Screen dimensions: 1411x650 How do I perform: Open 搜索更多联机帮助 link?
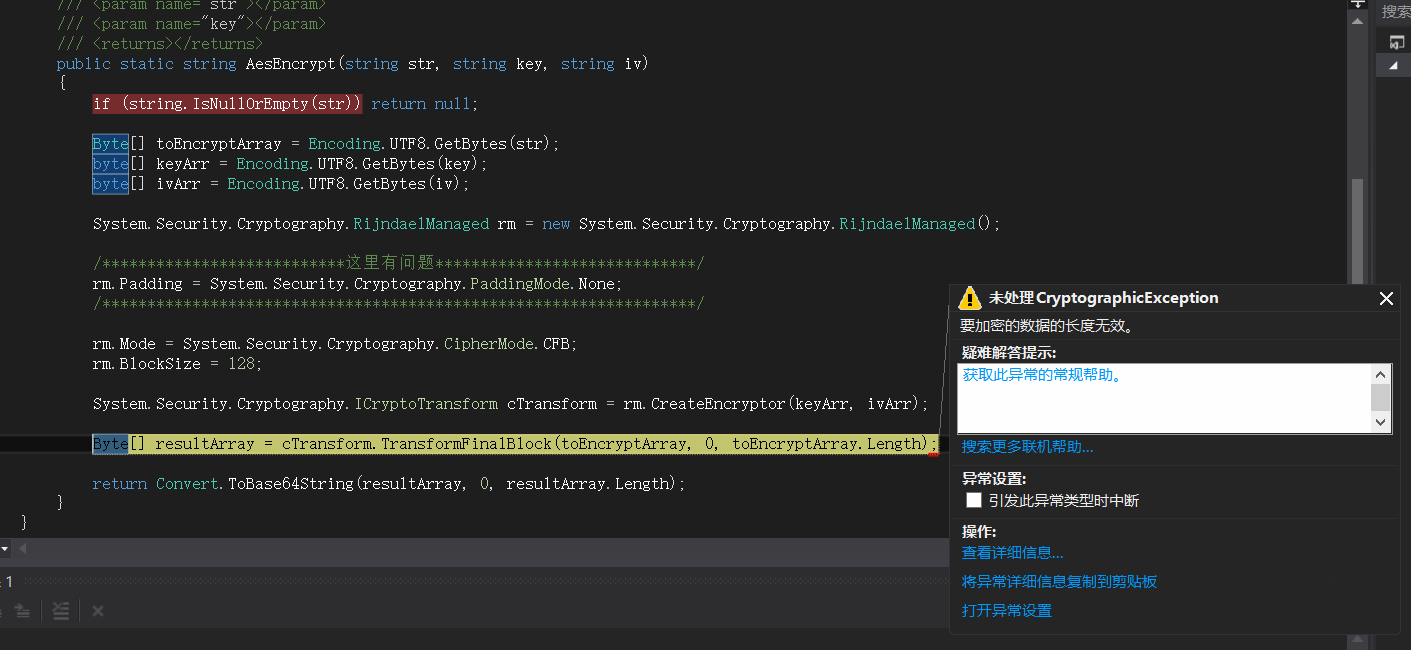point(1028,447)
